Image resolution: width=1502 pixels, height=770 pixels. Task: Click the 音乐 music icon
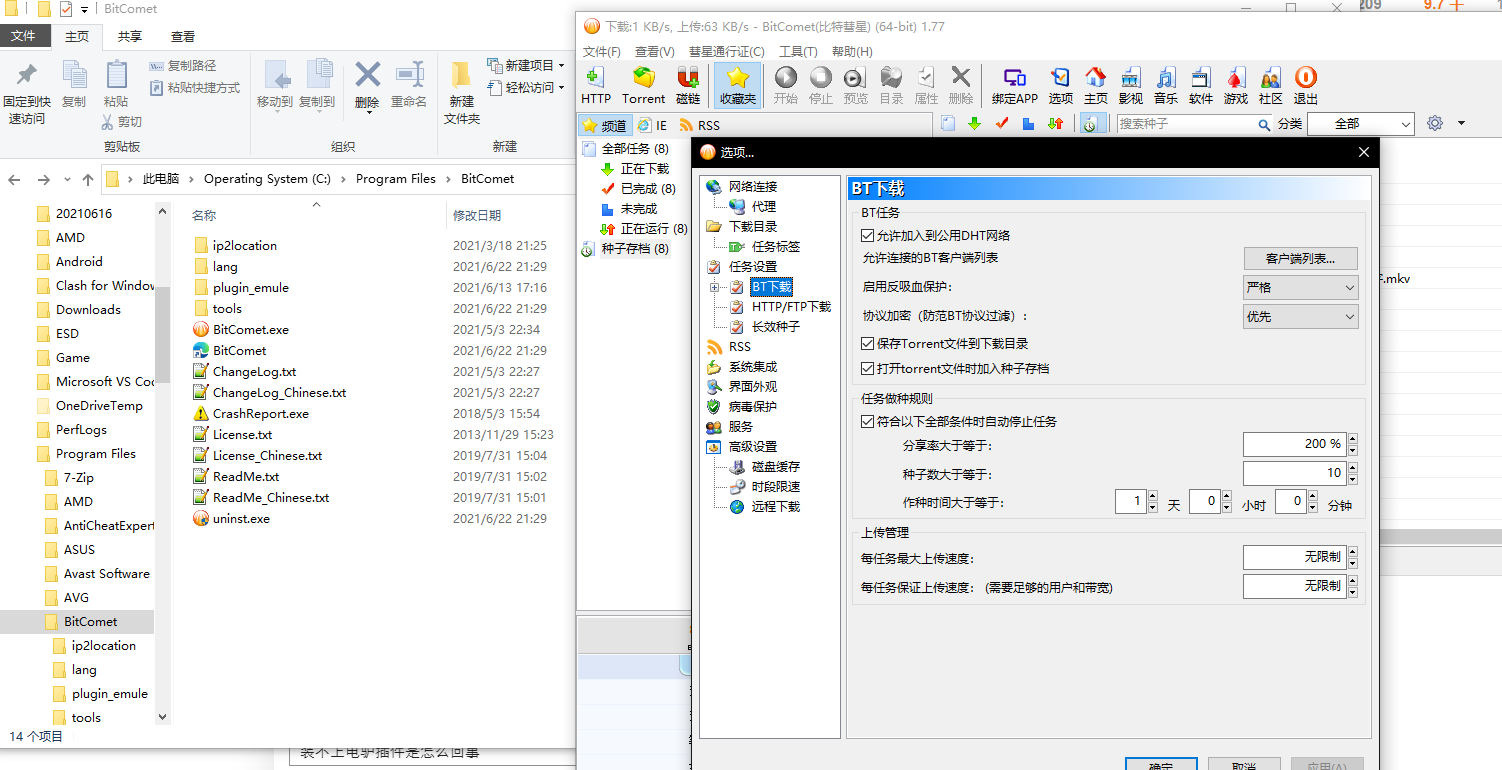click(1166, 86)
